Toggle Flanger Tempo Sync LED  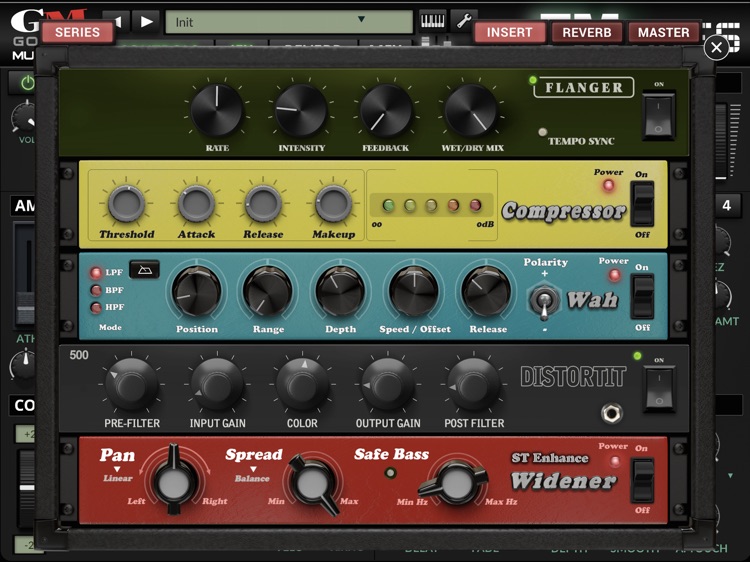pos(542,132)
